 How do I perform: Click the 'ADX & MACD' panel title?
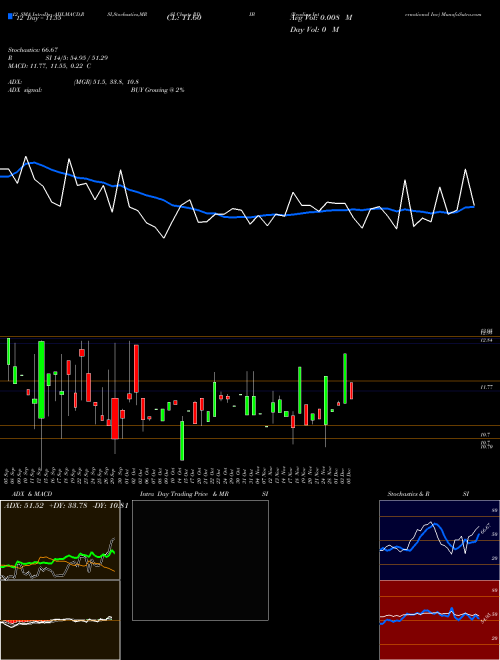(x=32, y=494)
